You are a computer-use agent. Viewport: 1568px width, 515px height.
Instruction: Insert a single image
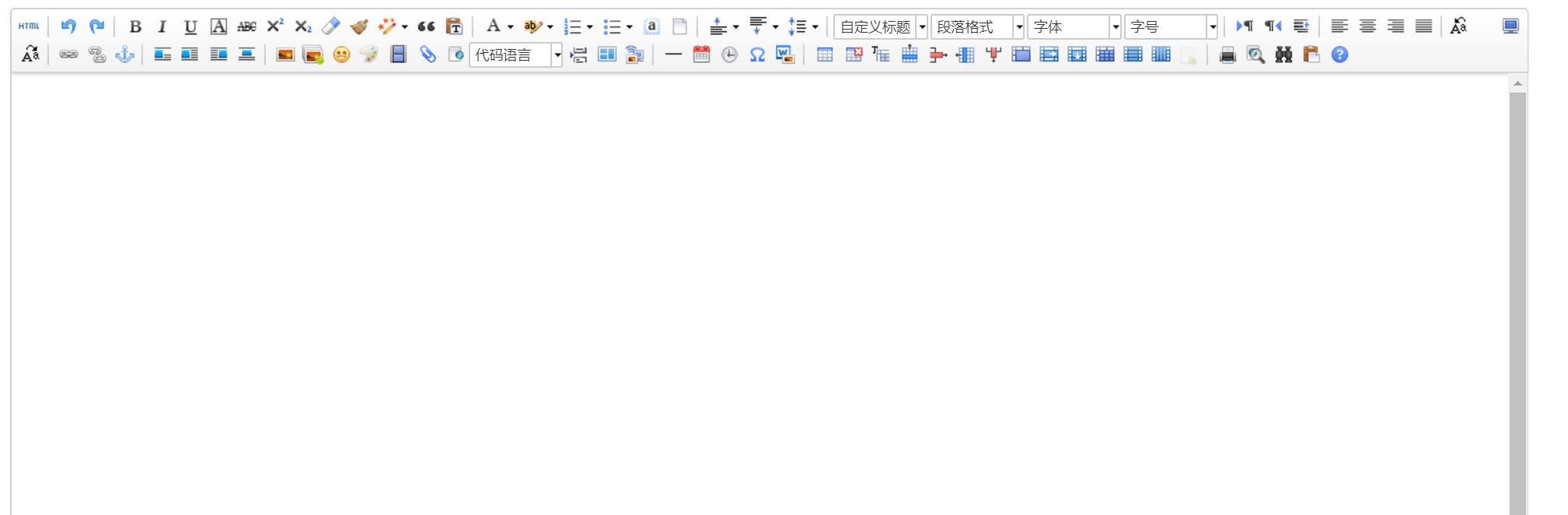(285, 54)
